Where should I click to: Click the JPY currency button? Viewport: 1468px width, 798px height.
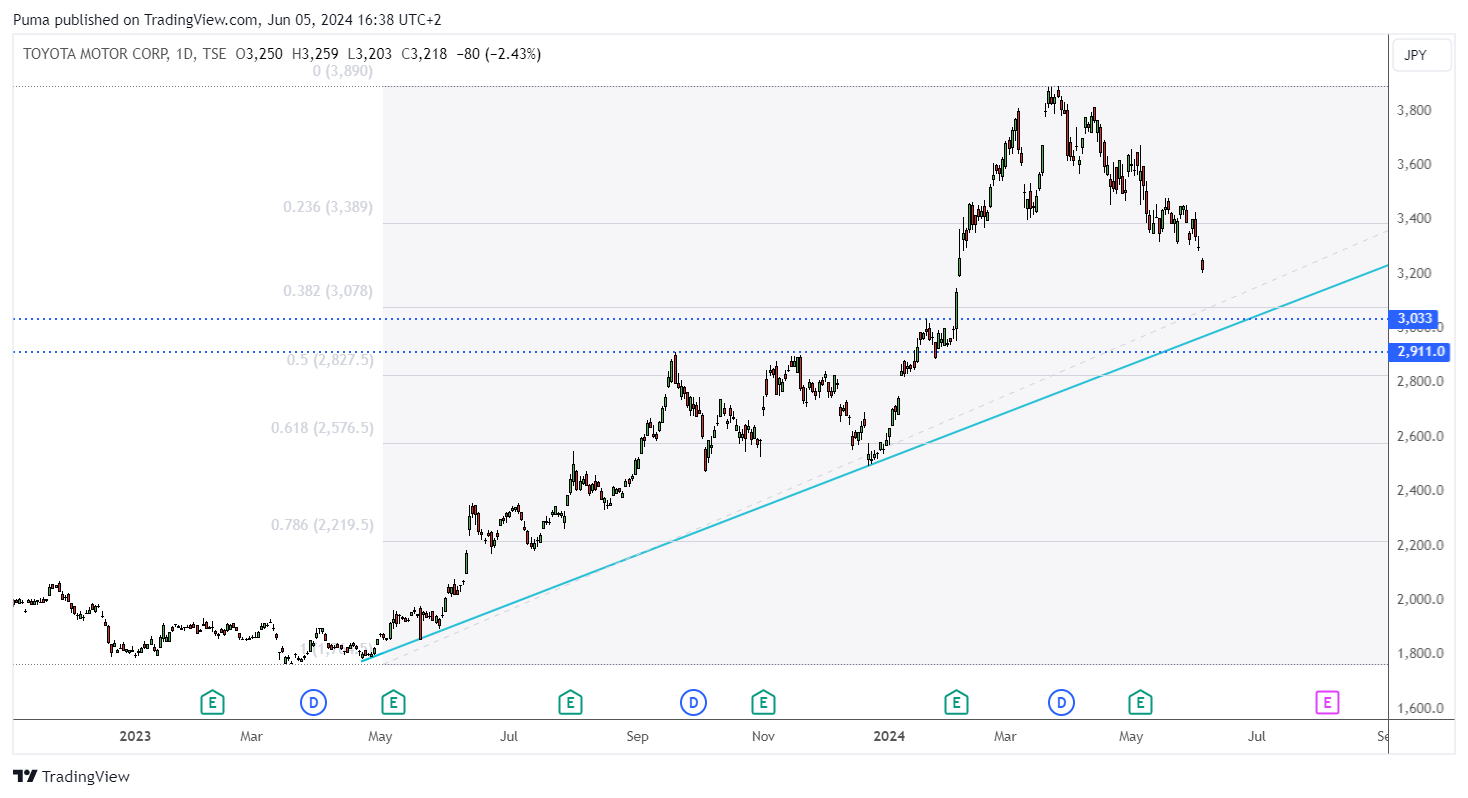point(1422,55)
